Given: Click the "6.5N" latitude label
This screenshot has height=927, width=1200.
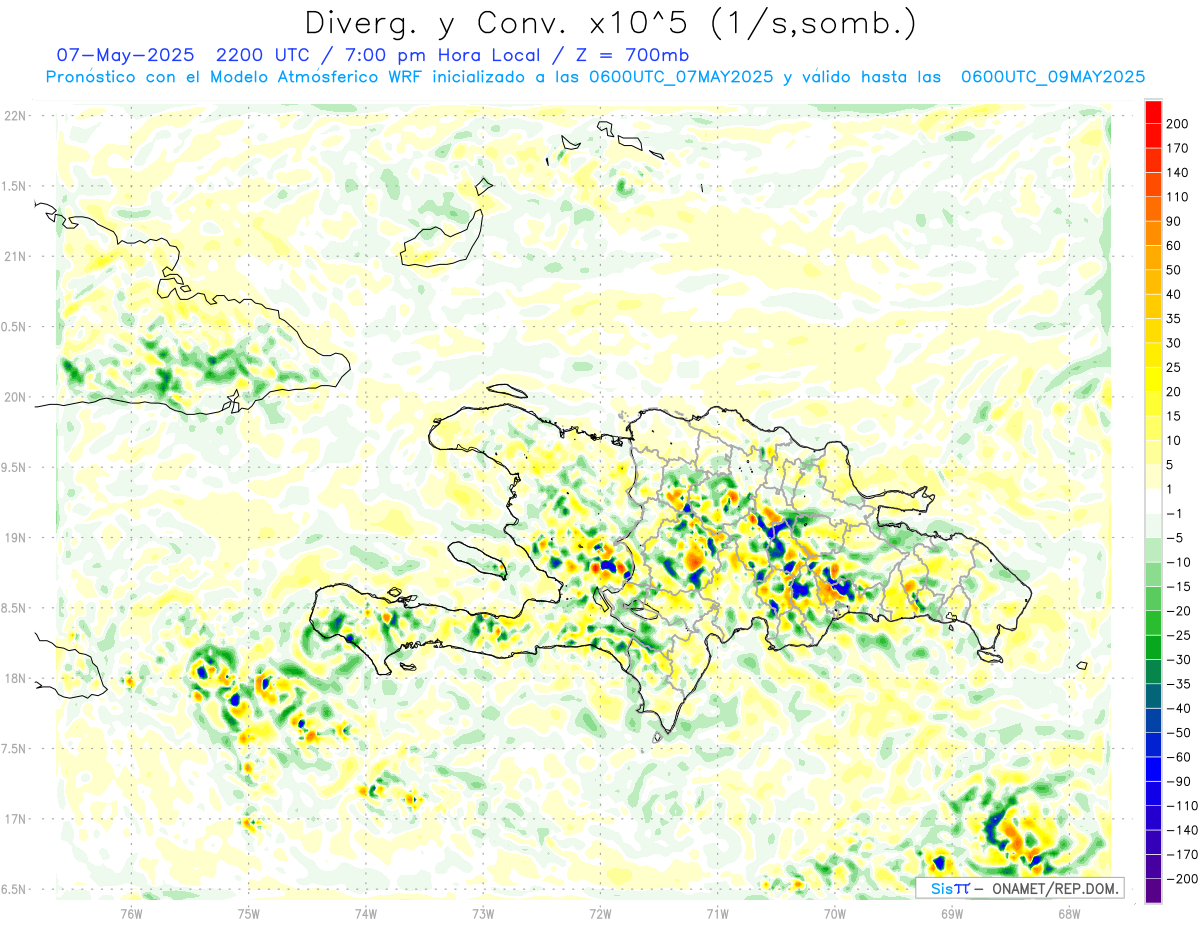Looking at the screenshot, I should (15, 889).
